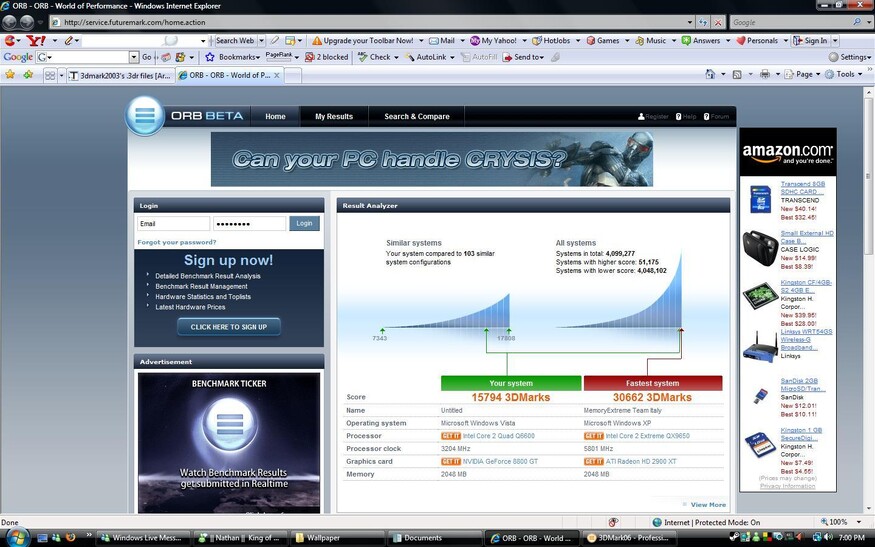Click the Check spelling toolbar button
The width and height of the screenshot is (875, 547).
pos(374,57)
